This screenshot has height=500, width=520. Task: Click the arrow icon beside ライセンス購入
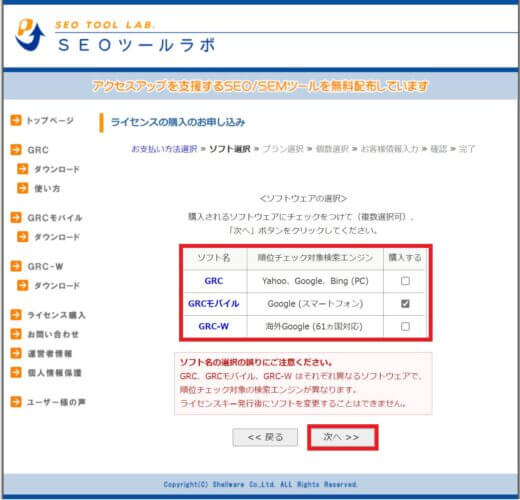pyautogui.click(x=16, y=315)
